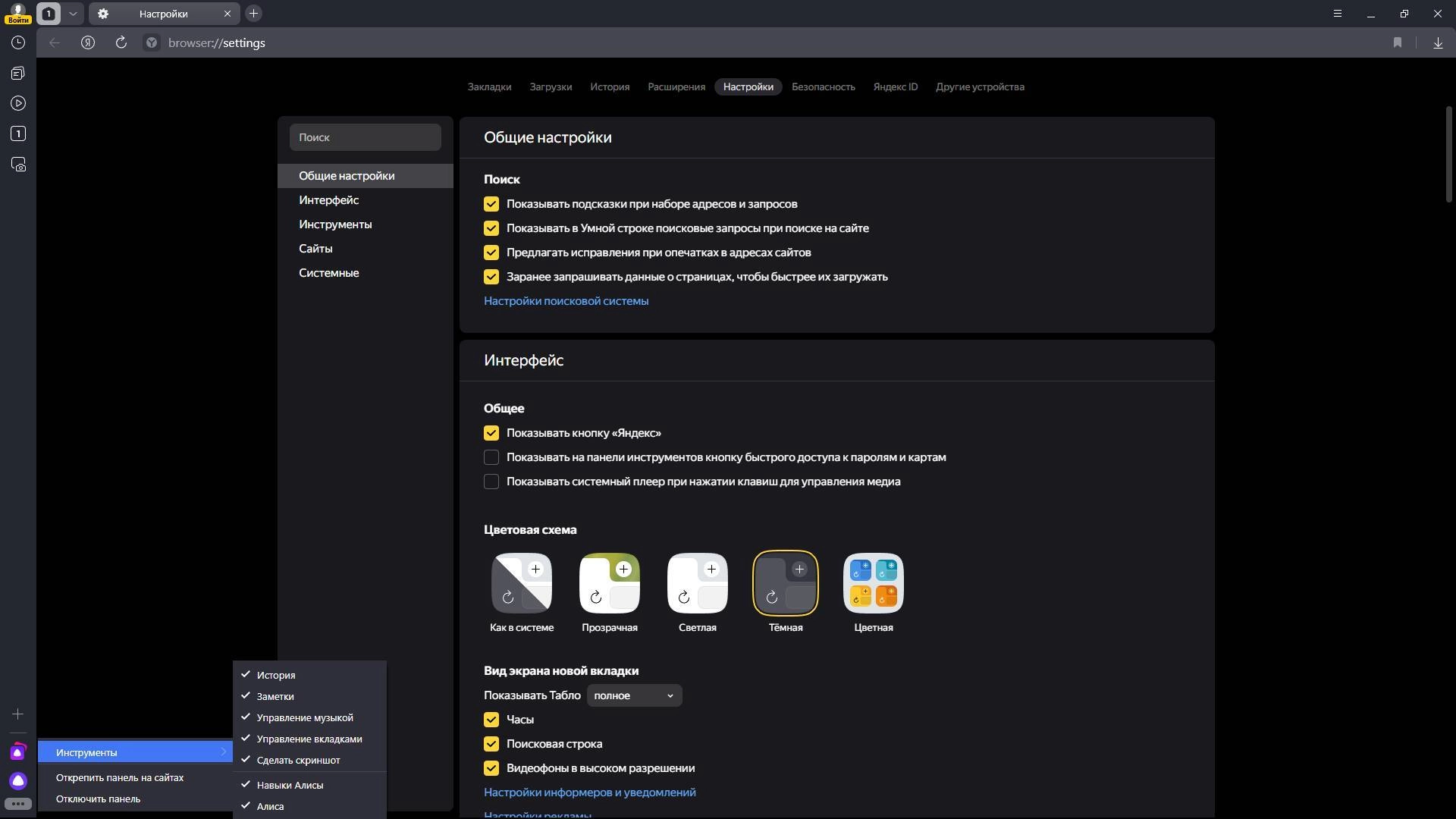Close the Настройки tab

tap(227, 14)
